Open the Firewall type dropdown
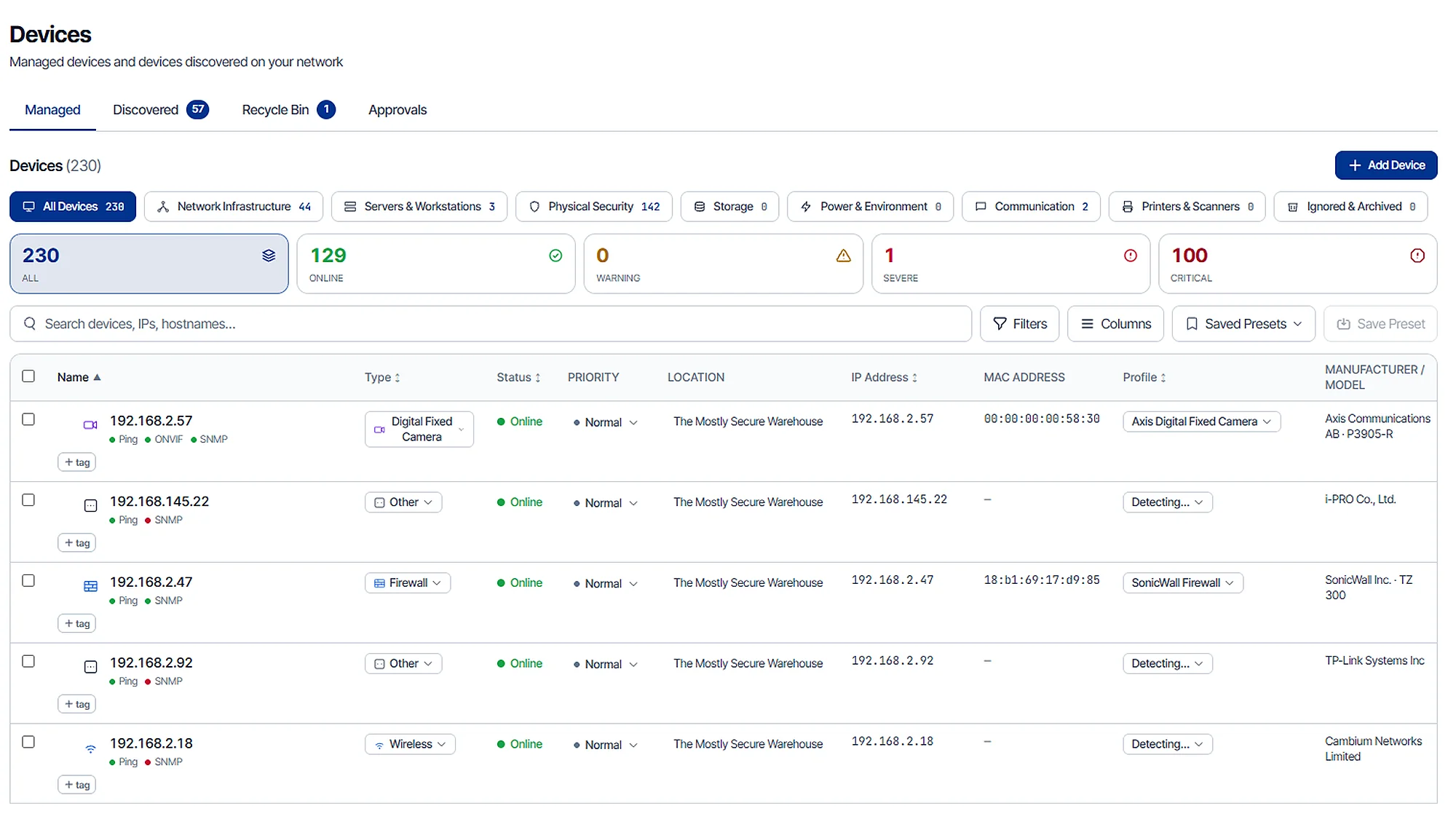 pyautogui.click(x=407, y=582)
